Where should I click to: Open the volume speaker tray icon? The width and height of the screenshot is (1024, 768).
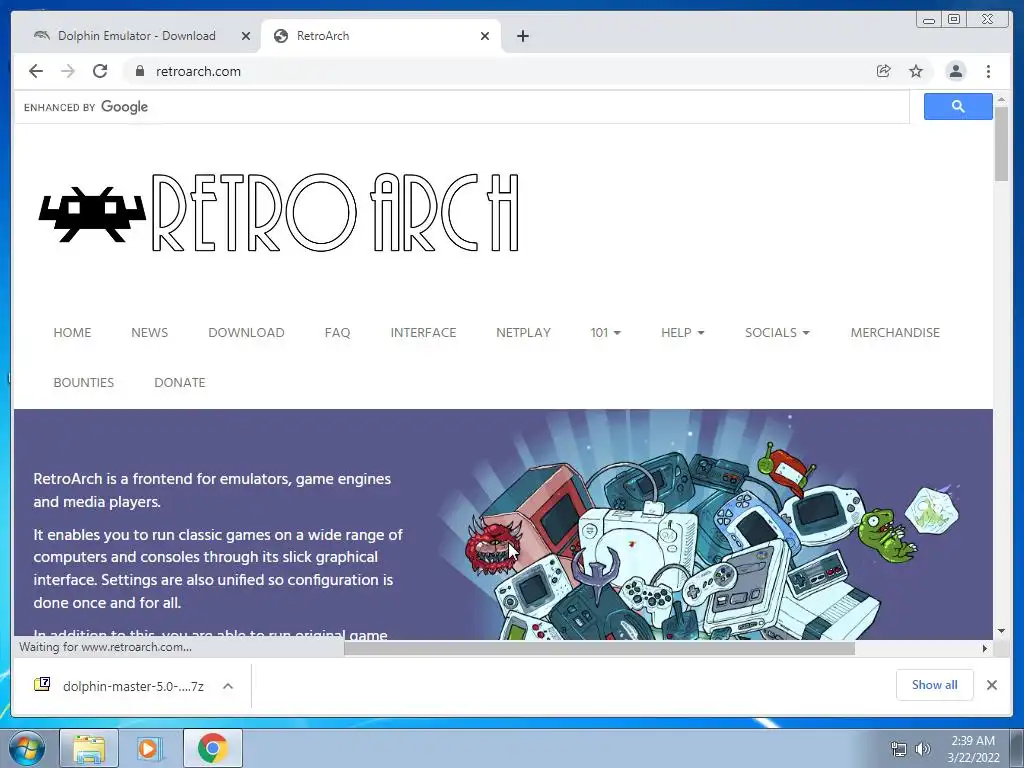point(922,749)
